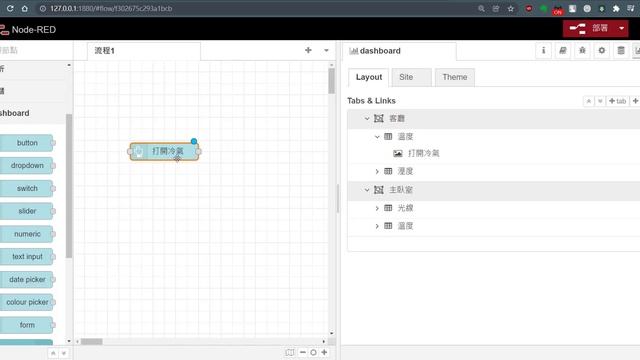Switch to the Layout tab
Viewport: 640px width, 360px height.
tap(369, 77)
